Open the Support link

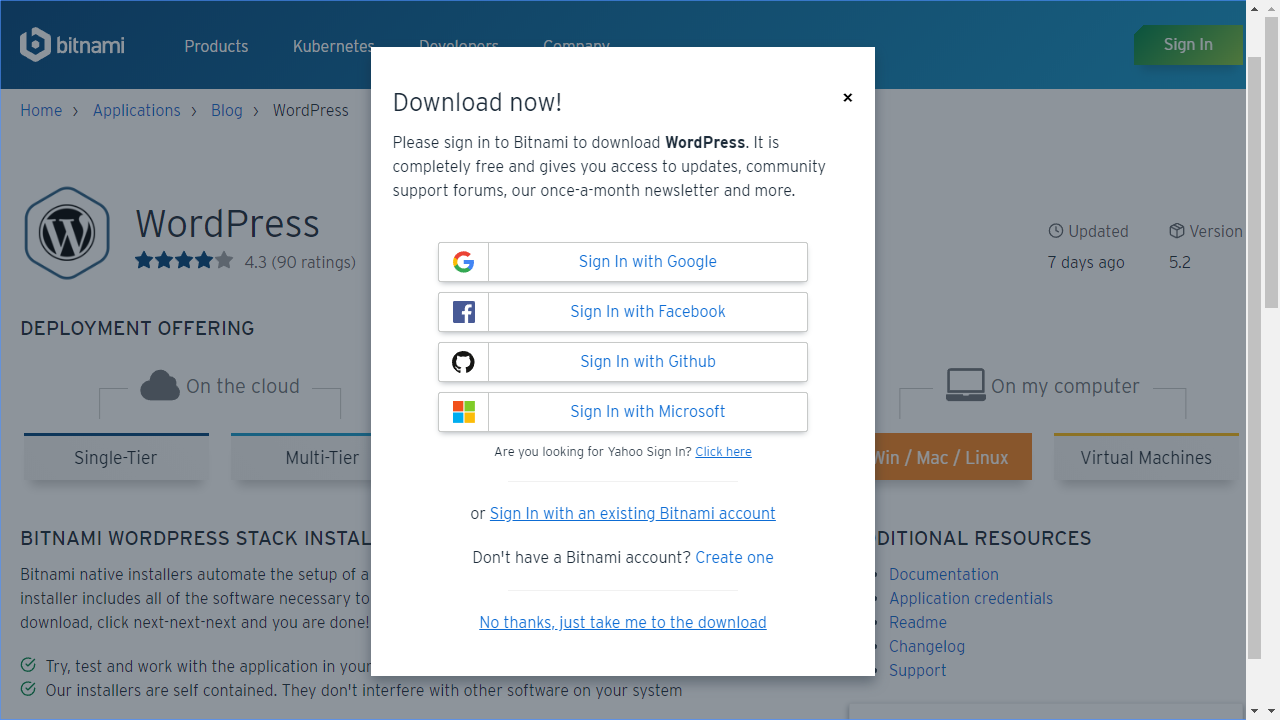point(918,670)
